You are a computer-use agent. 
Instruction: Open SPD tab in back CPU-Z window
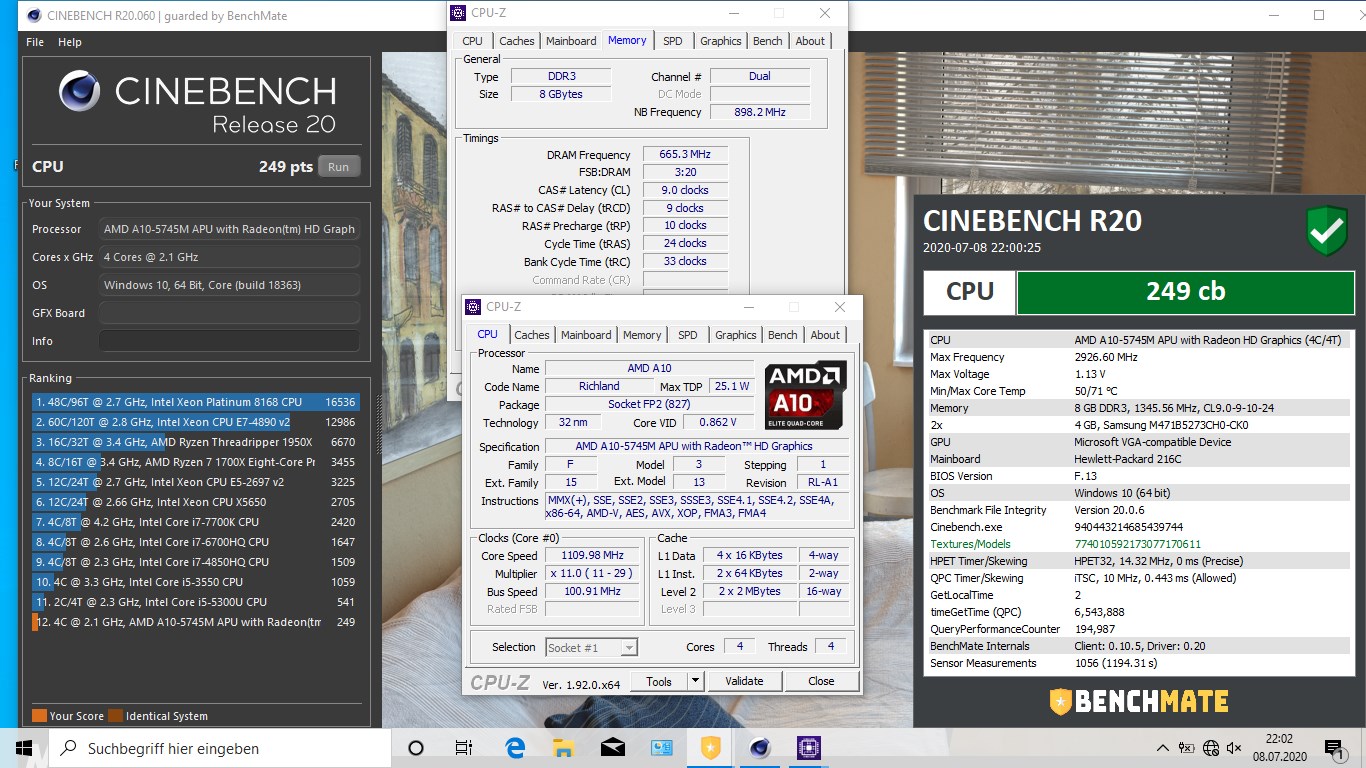673,41
